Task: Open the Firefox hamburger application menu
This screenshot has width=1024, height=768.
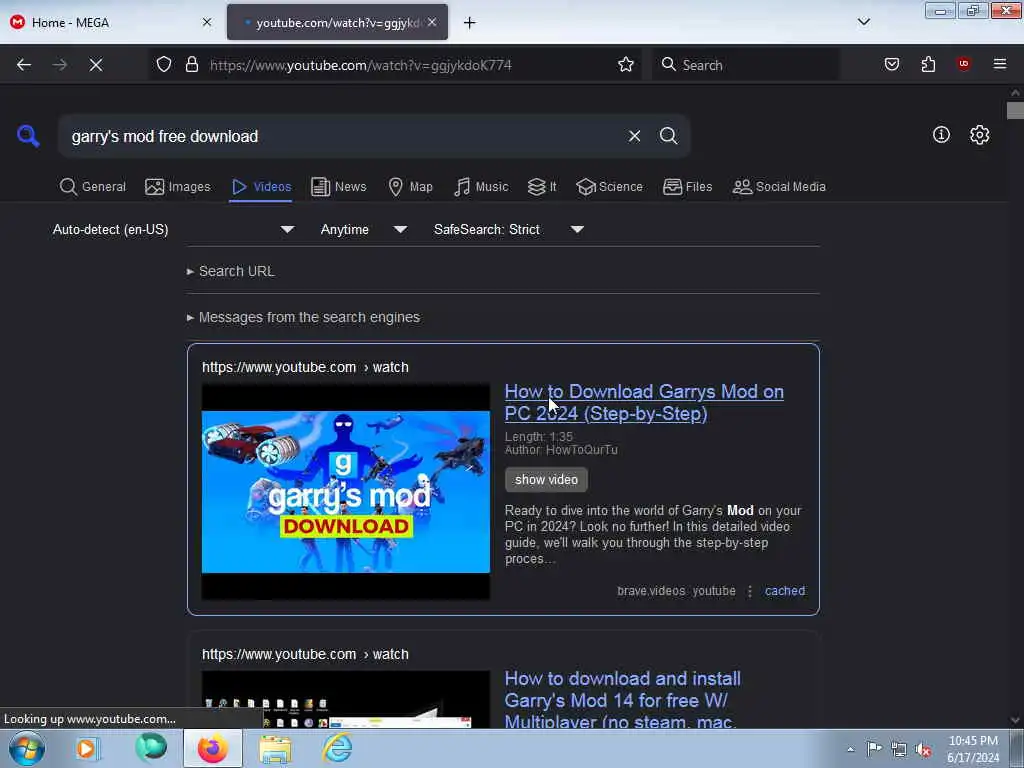Action: [999, 64]
